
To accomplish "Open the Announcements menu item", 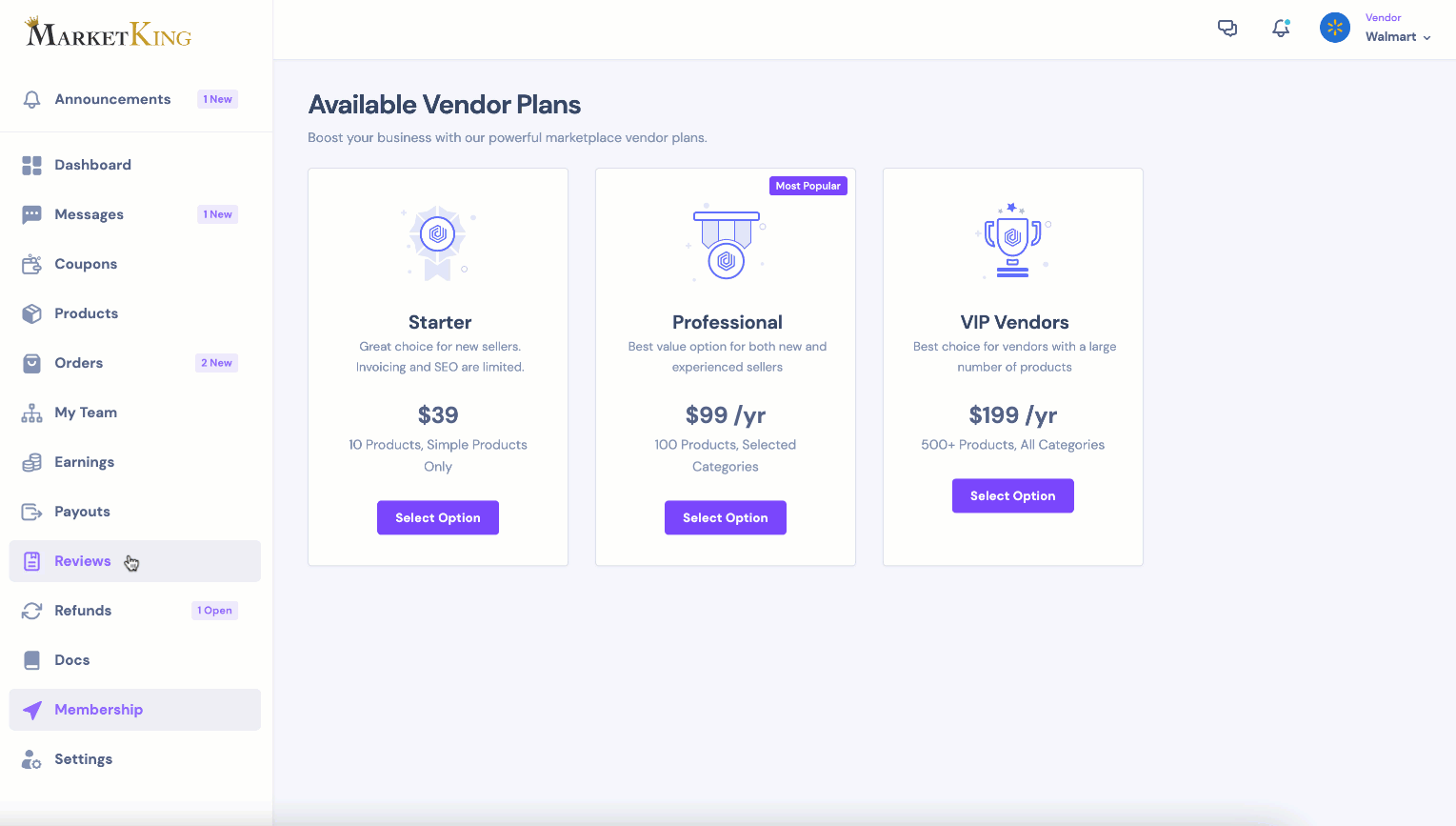I will pyautogui.click(x=112, y=99).
